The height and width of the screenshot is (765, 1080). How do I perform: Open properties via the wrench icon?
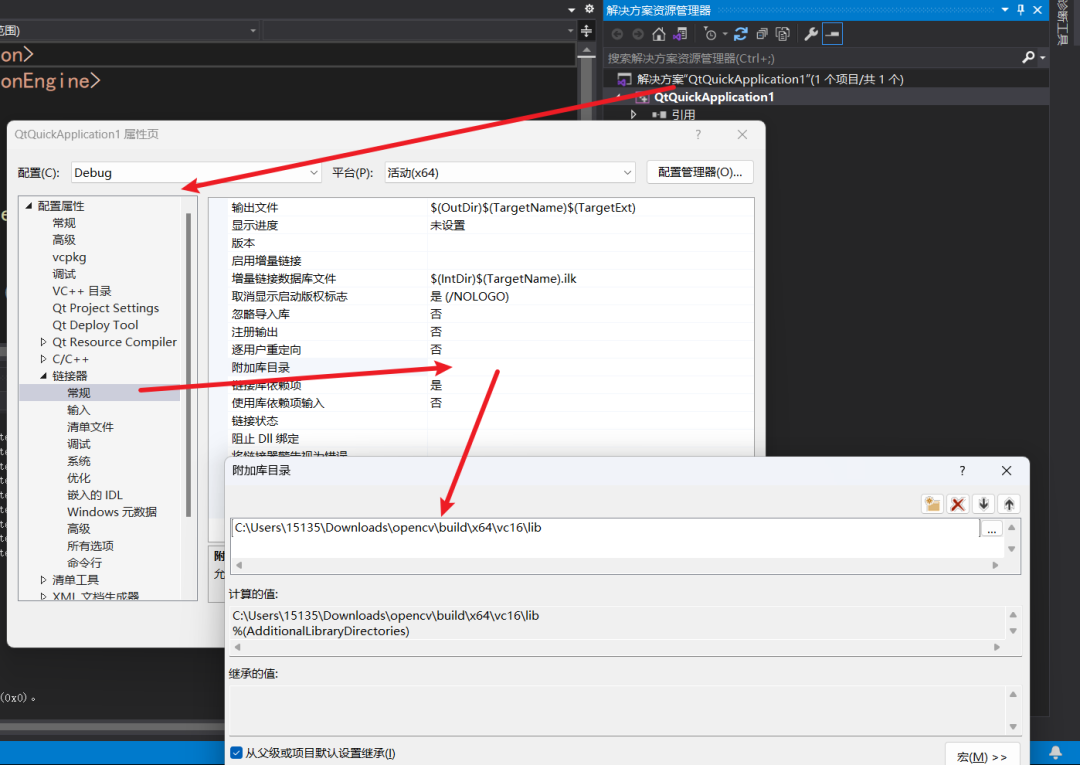811,34
